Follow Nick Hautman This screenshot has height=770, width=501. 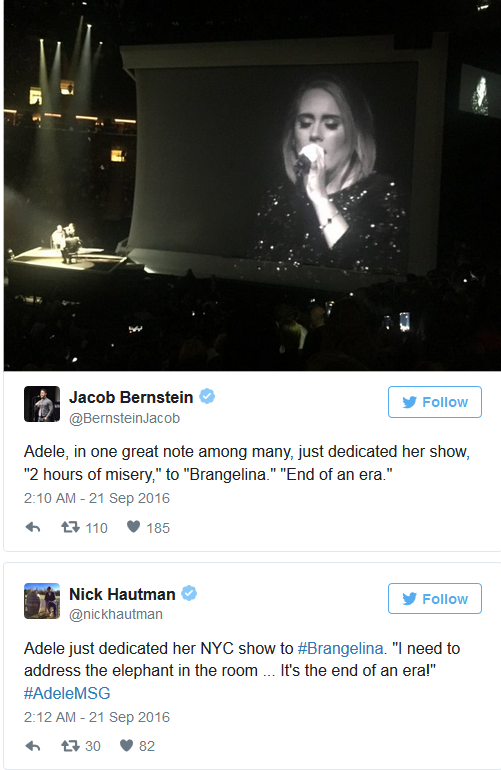(435, 599)
